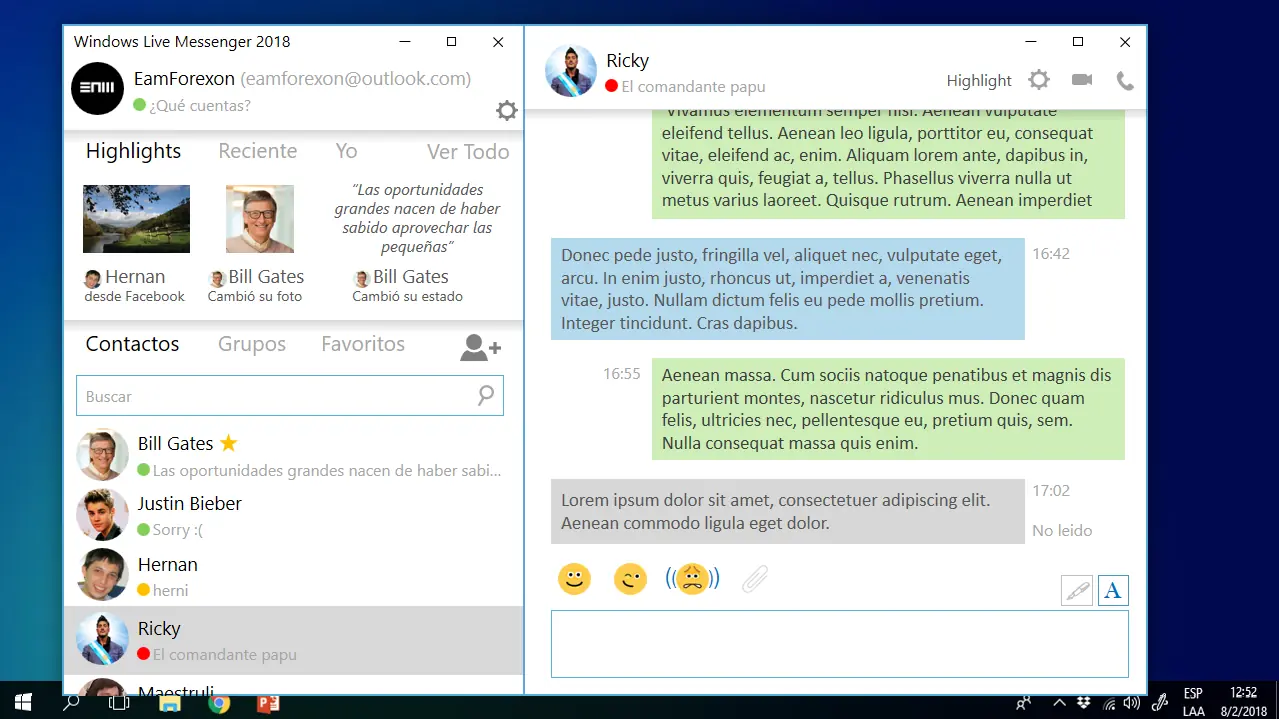Insert the winking emoticon
The height and width of the screenshot is (719, 1279).
630,578
